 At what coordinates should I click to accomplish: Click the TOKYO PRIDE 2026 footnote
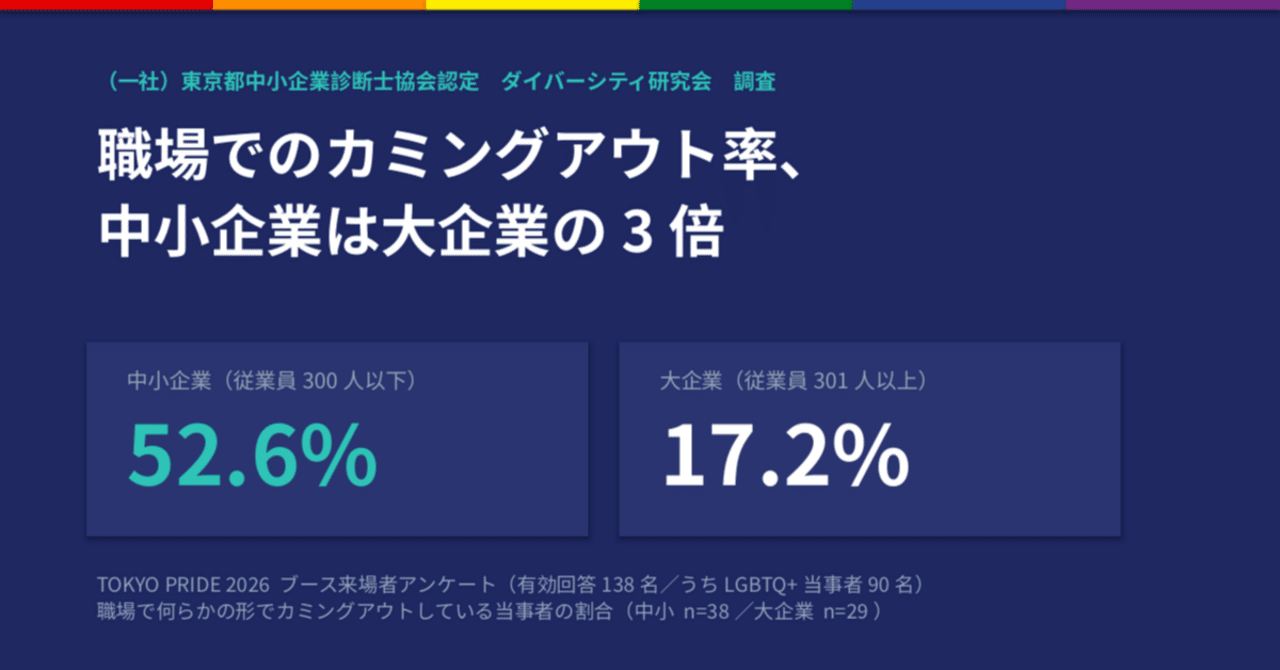tap(184, 584)
